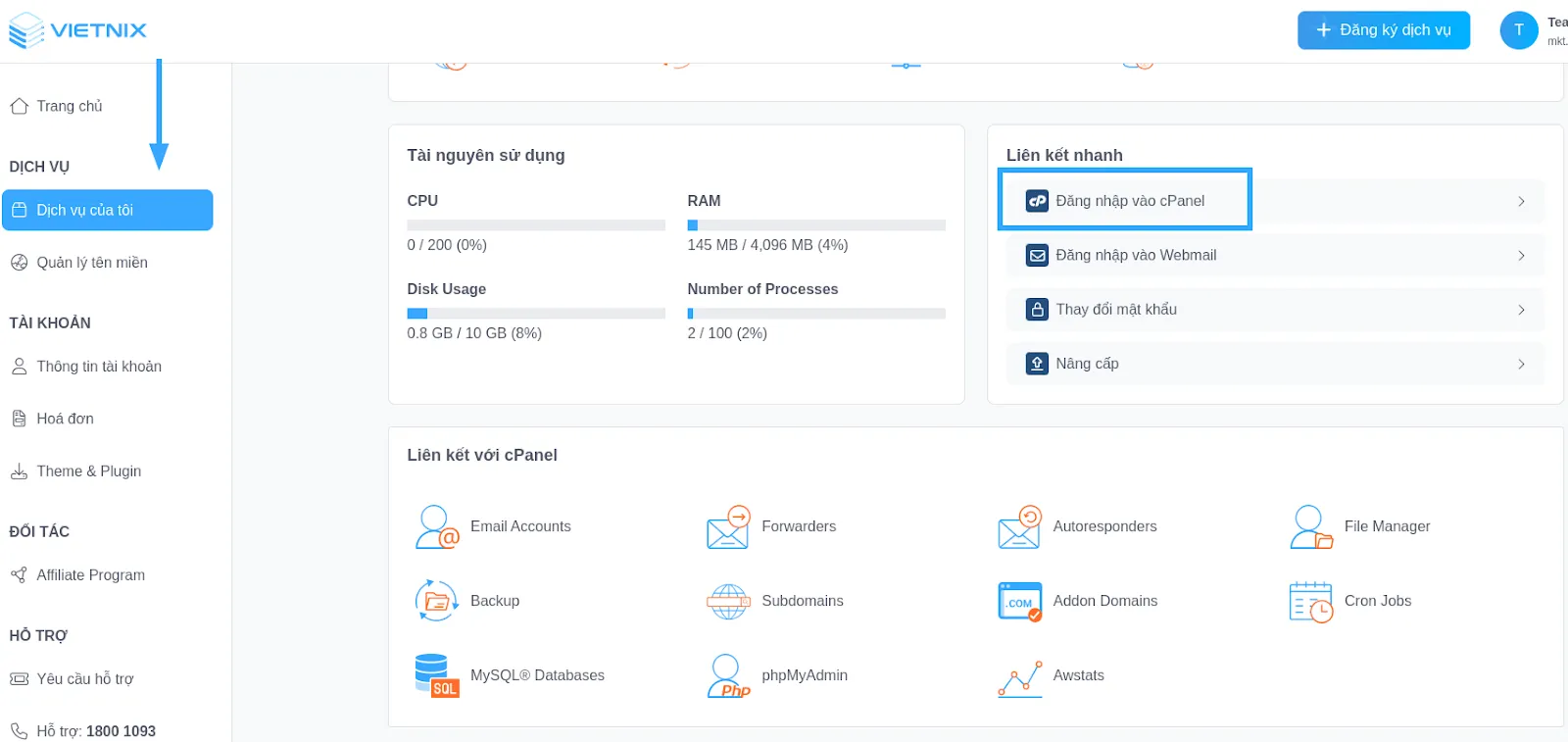Click the RAM usage progress bar

click(816, 225)
